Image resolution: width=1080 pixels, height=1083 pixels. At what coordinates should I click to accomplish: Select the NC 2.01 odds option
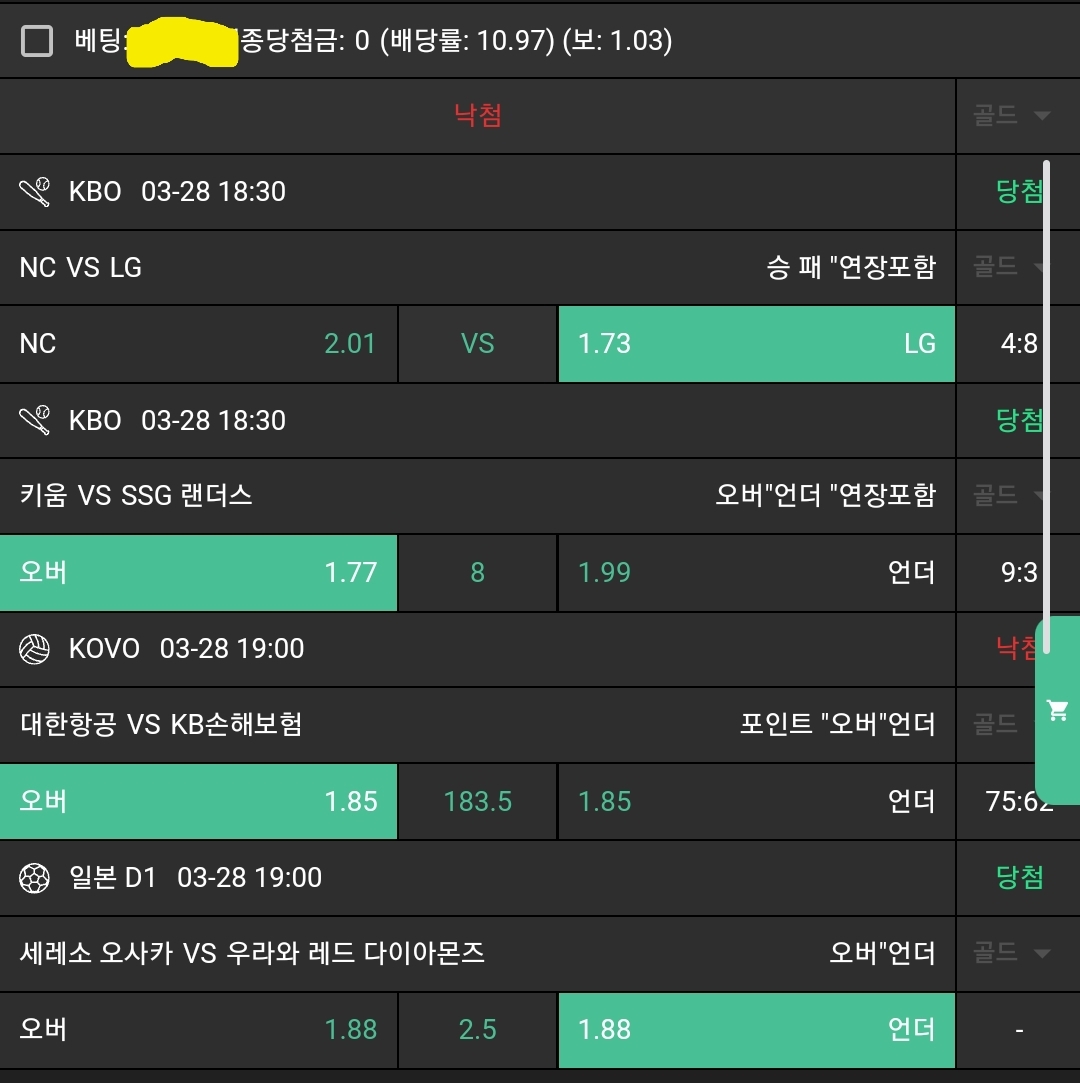click(198, 344)
